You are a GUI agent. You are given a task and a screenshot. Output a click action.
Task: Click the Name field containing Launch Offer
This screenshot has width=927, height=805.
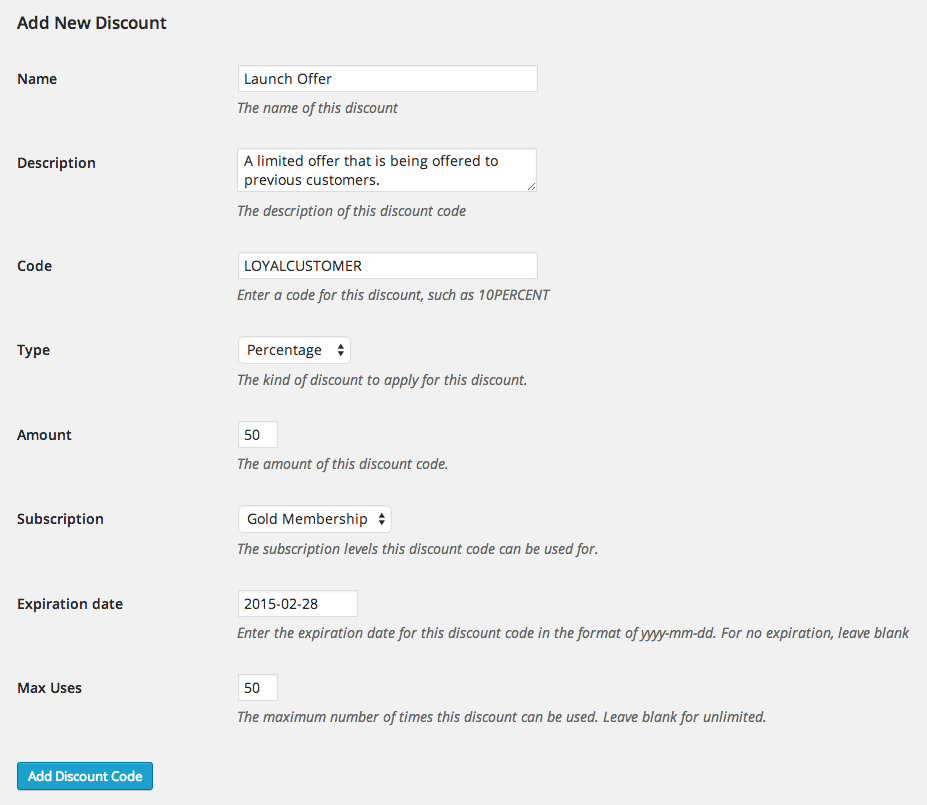click(x=387, y=79)
